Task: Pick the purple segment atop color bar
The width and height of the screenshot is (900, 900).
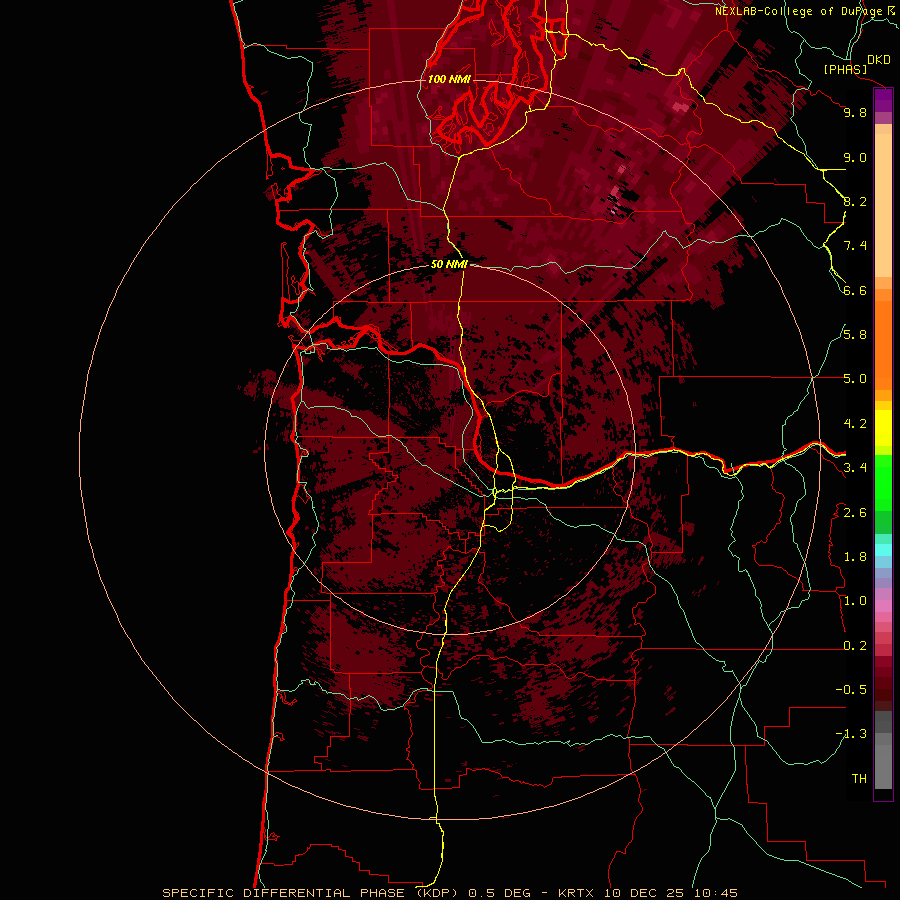Action: (883, 100)
